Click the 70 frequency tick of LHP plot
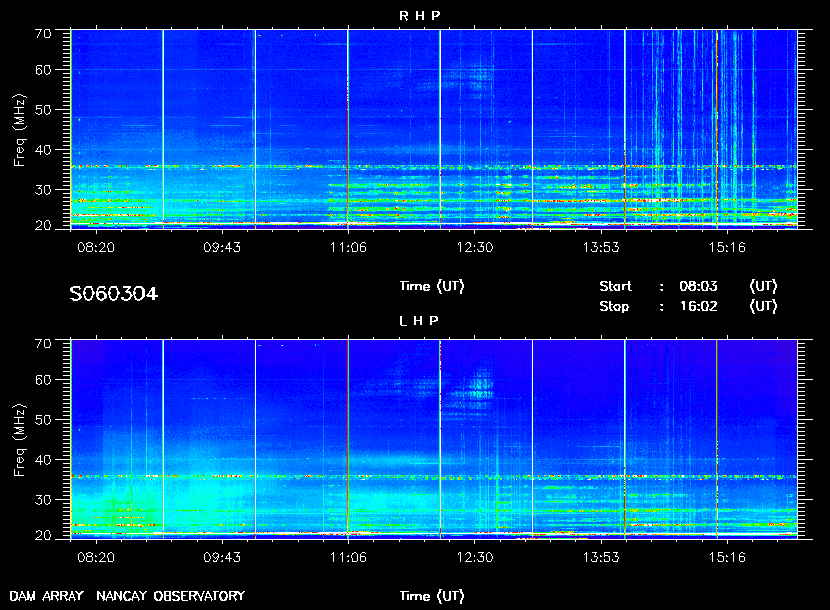This screenshot has height=610, width=830. click(43, 344)
